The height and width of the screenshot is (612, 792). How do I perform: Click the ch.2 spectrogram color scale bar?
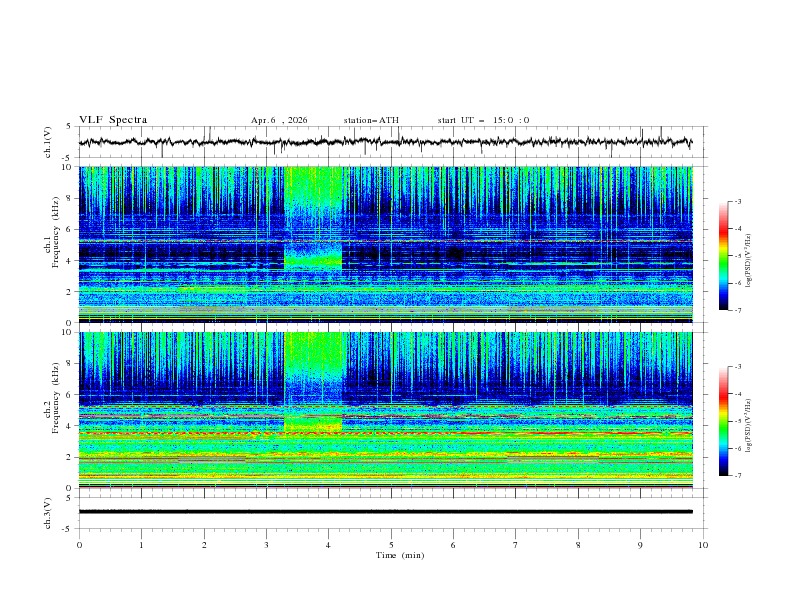point(723,421)
